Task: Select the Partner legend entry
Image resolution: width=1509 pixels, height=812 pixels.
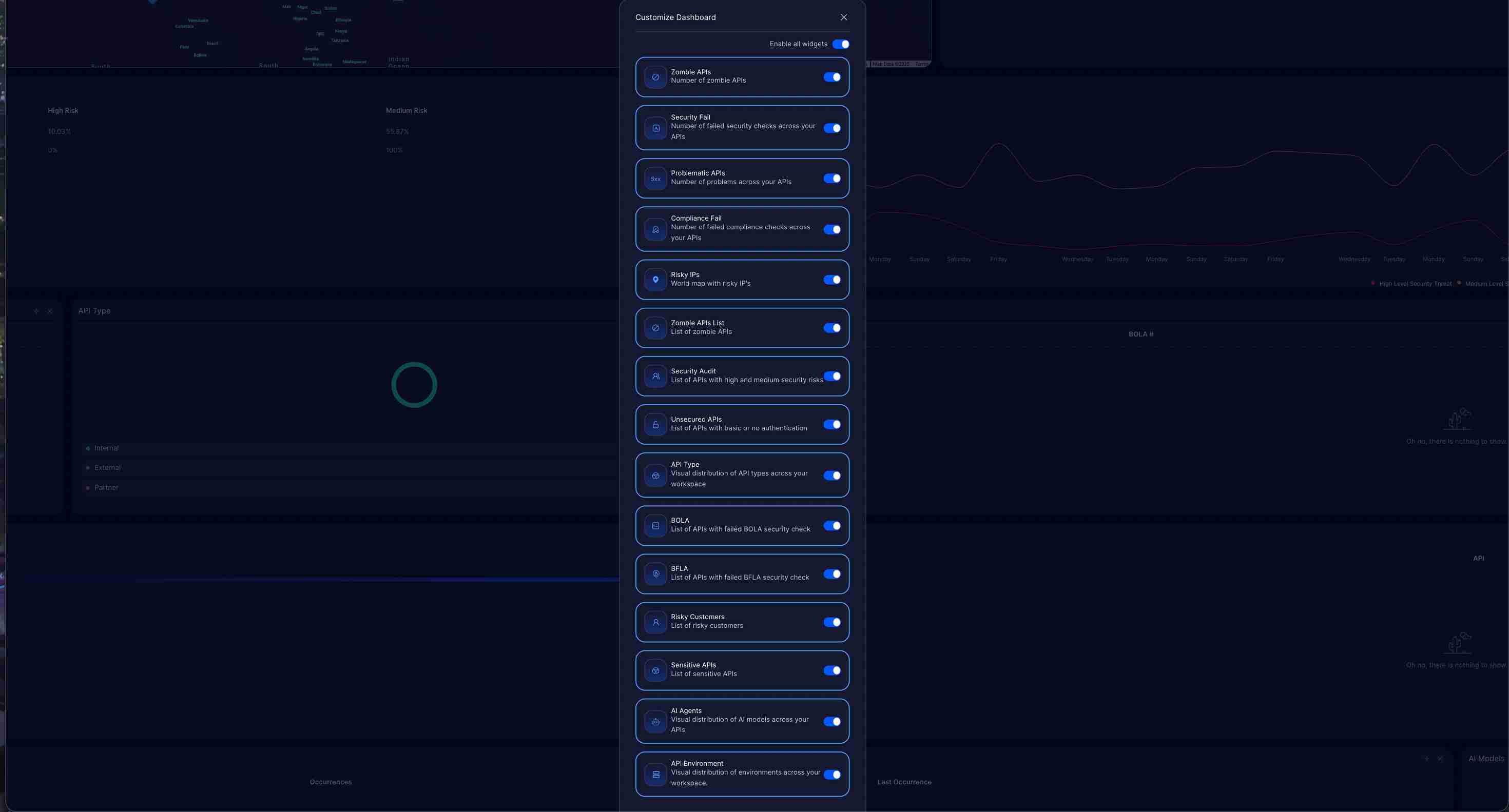Action: pos(106,487)
